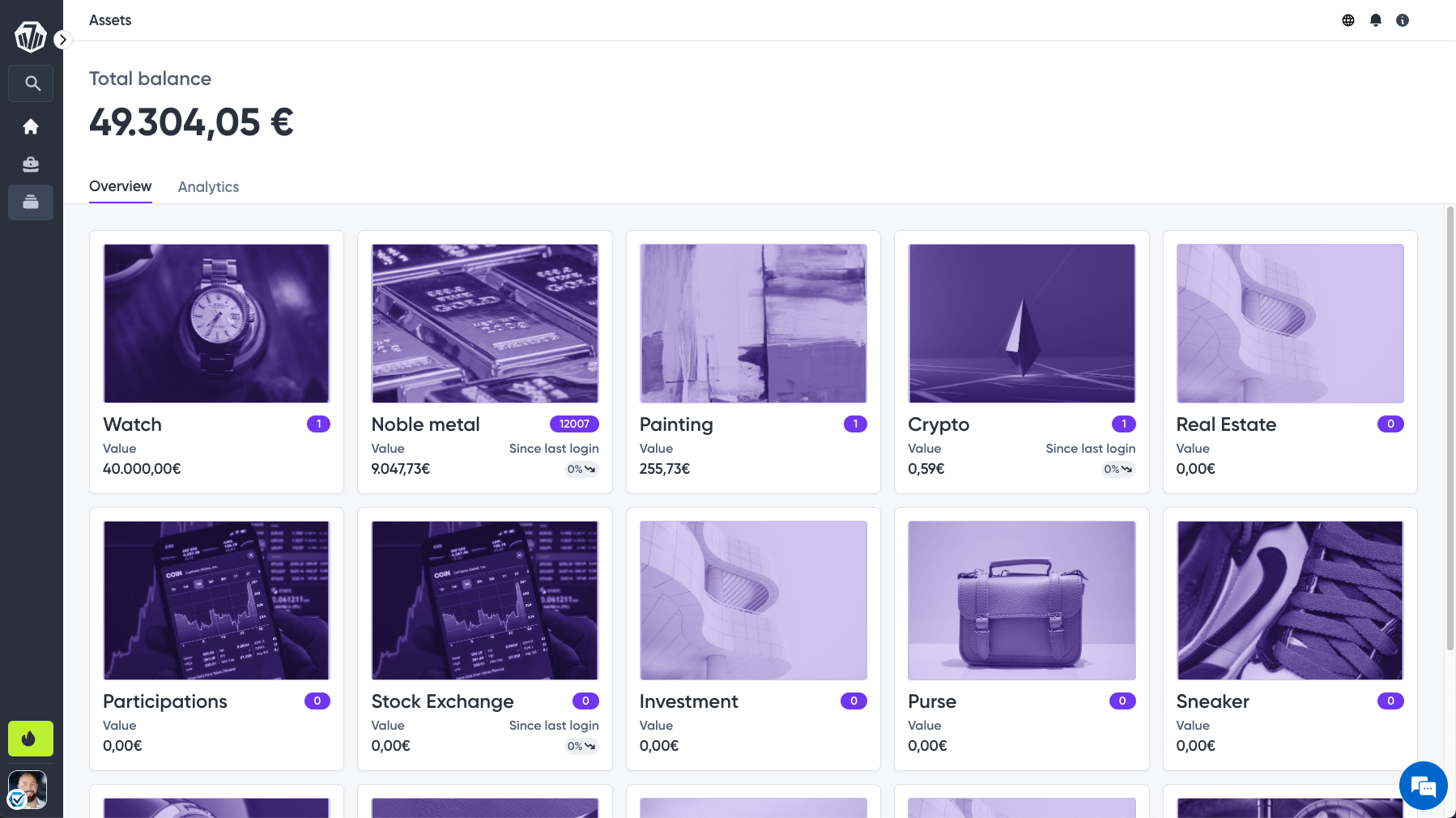Viewport: 1456px width, 818px height.
Task: Expand the sidebar with chevron arrow
Action: pos(63,40)
